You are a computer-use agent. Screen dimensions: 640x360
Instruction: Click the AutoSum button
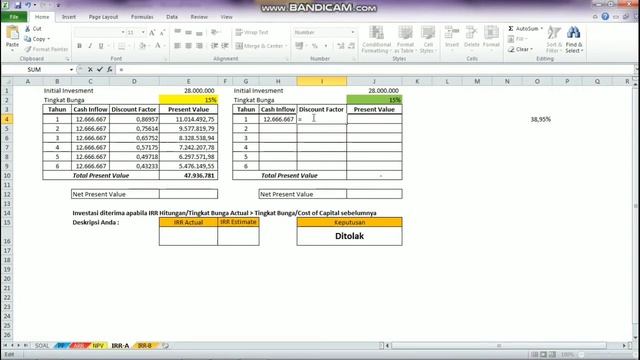click(523, 29)
